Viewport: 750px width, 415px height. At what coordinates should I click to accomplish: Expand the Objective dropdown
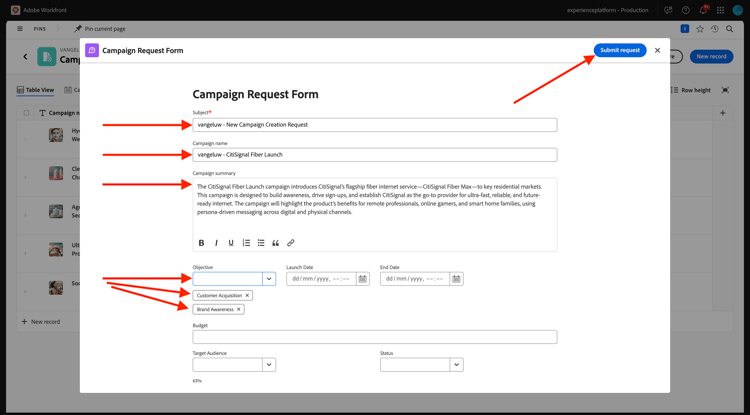coord(269,279)
